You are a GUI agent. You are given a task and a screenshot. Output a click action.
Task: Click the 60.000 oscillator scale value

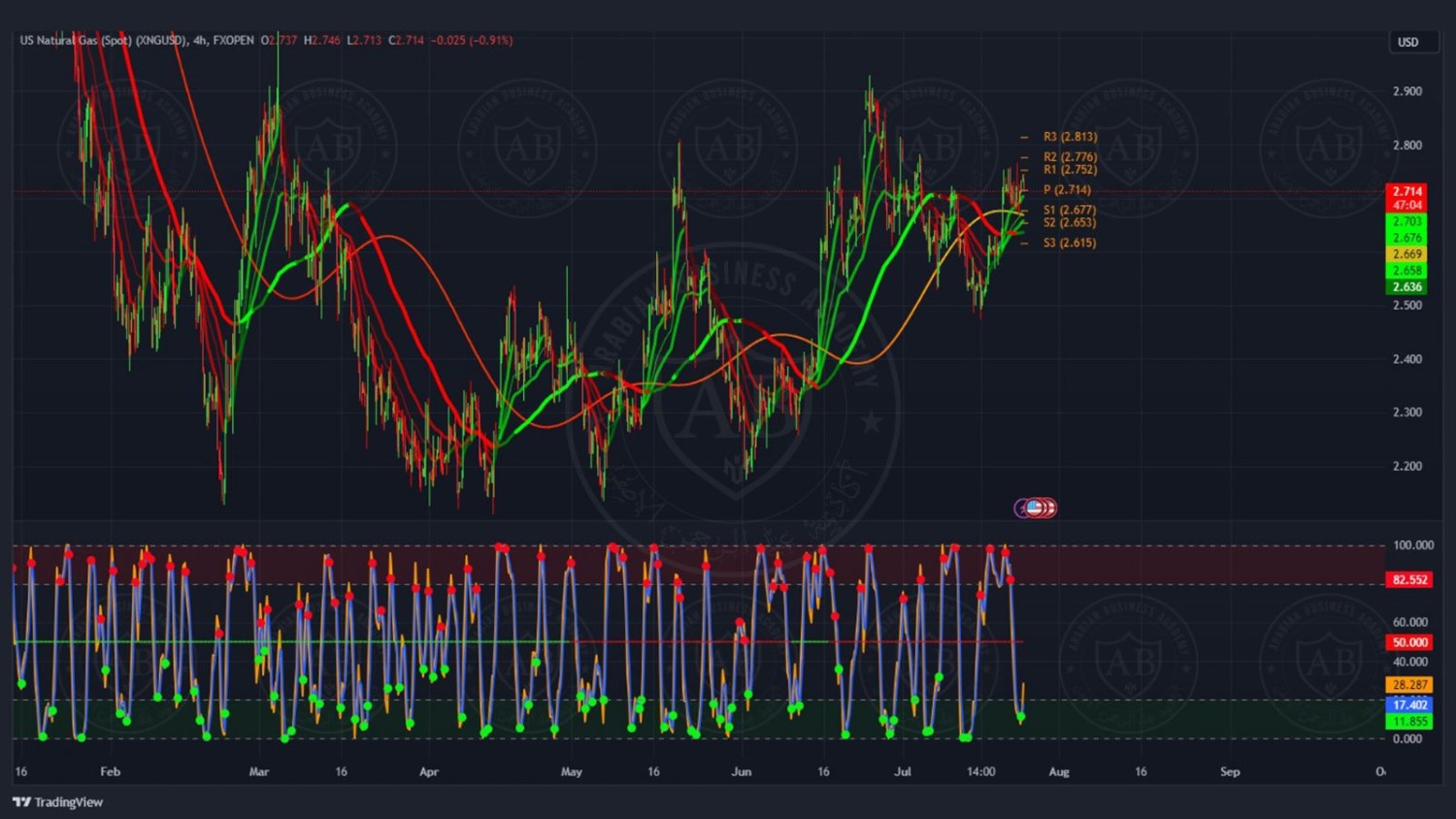coord(1410,623)
